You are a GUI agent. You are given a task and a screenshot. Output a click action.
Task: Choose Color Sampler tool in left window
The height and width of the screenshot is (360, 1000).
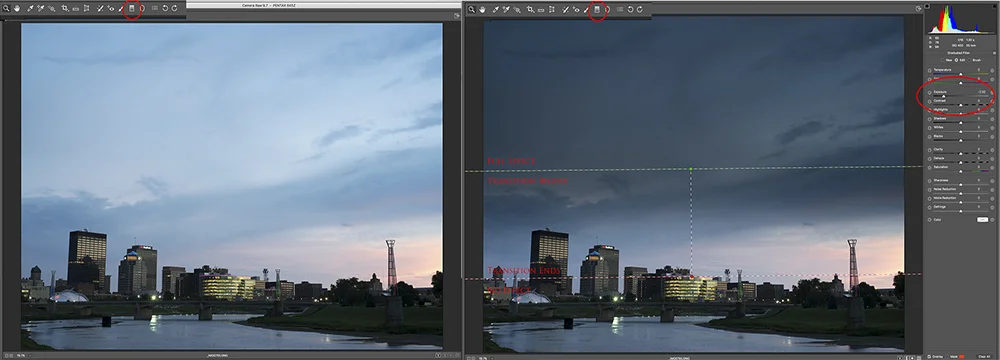coord(40,8)
